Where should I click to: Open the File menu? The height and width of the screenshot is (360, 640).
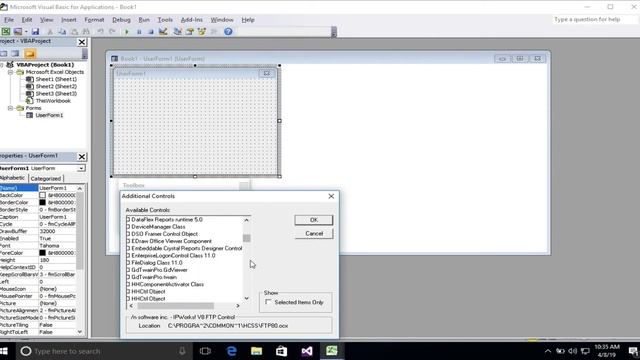[x=9, y=20]
